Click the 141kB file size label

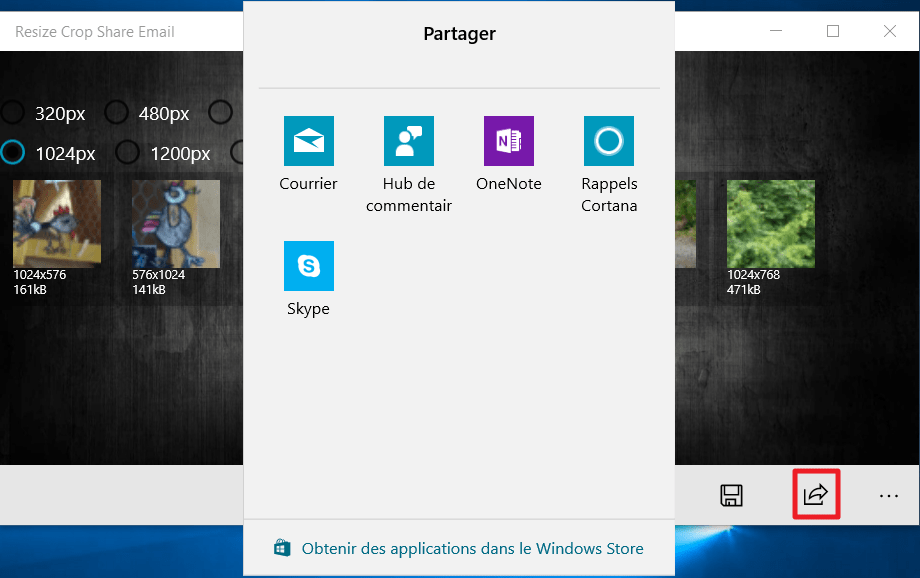click(149, 290)
